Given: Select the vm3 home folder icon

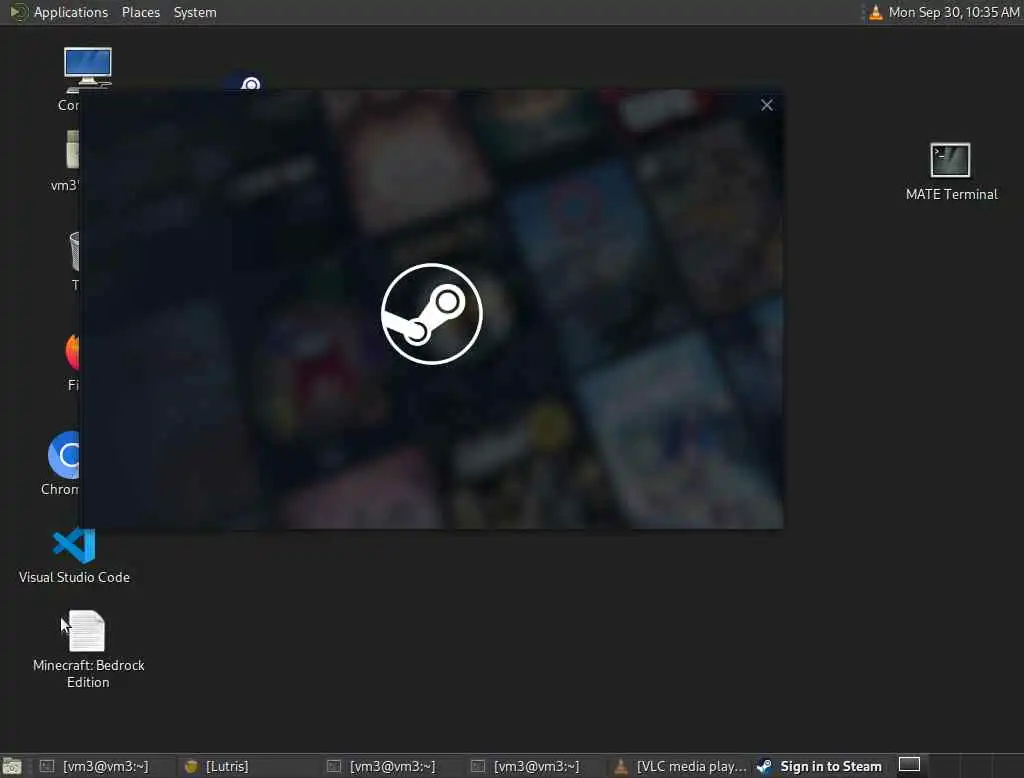Looking at the screenshot, I should point(65,160).
